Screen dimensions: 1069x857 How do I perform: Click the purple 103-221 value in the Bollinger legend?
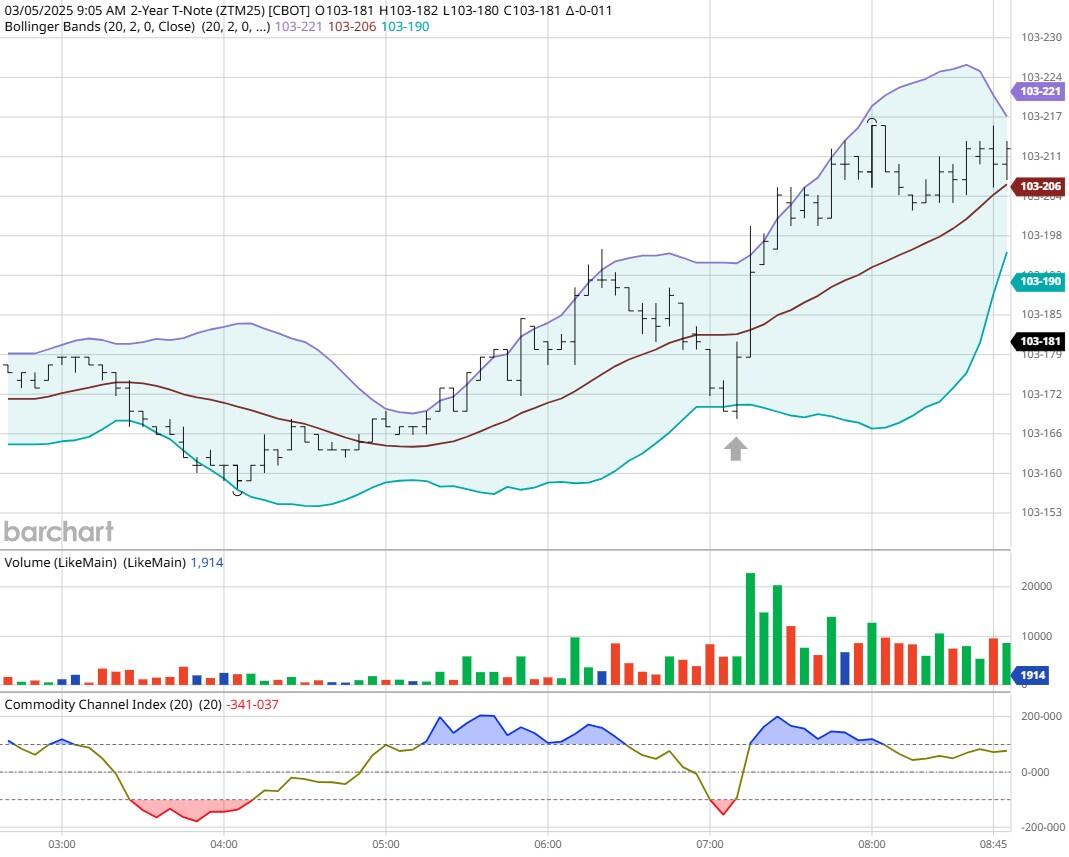tap(298, 27)
